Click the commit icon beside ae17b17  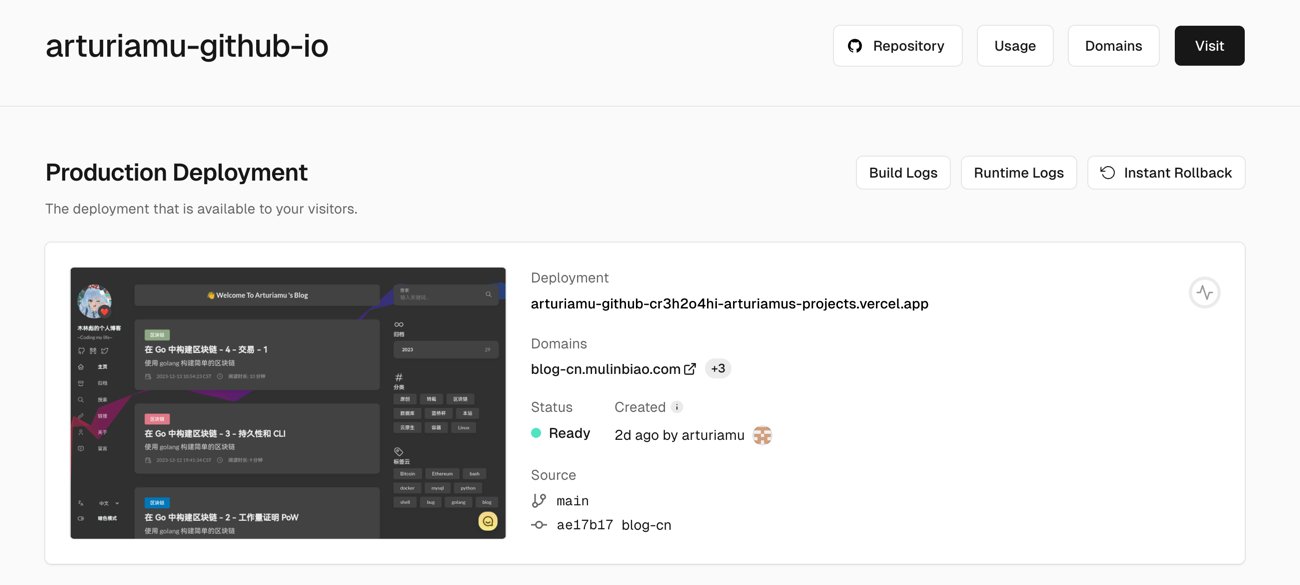click(x=539, y=525)
